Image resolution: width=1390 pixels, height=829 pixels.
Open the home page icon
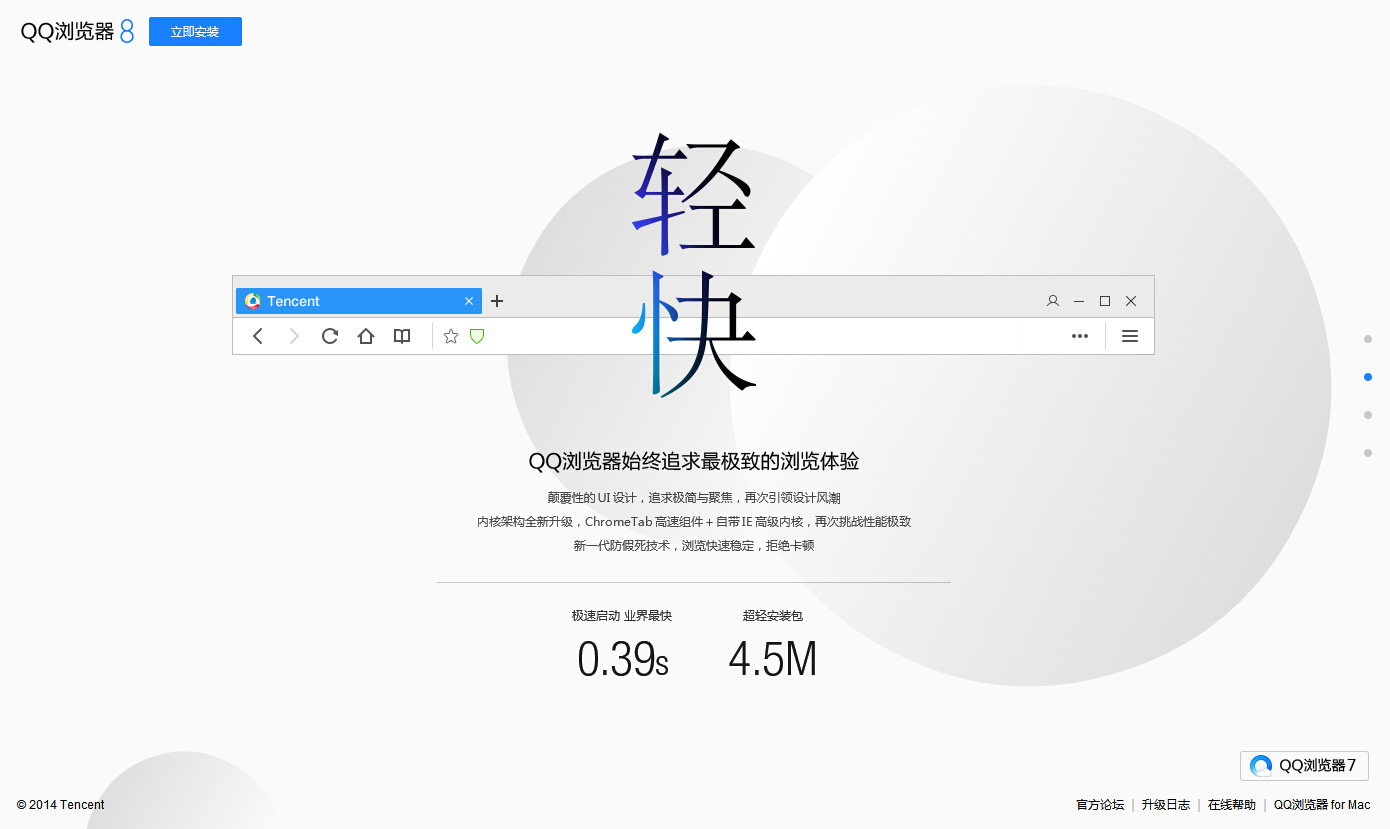pyautogui.click(x=366, y=336)
